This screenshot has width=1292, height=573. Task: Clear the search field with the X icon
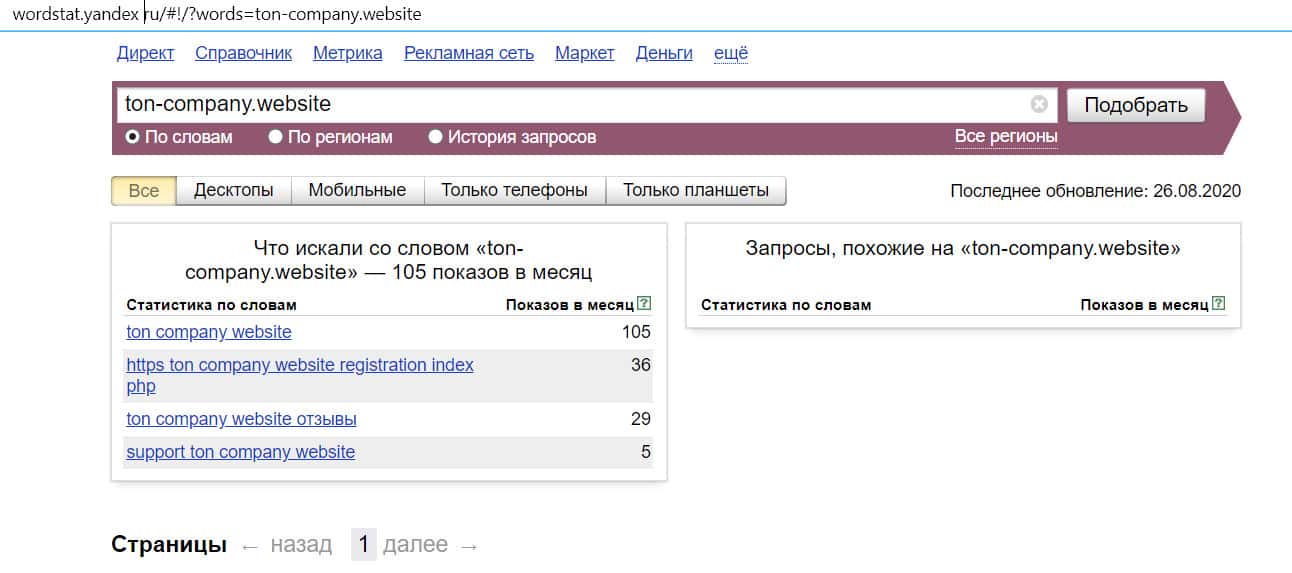(x=1039, y=104)
